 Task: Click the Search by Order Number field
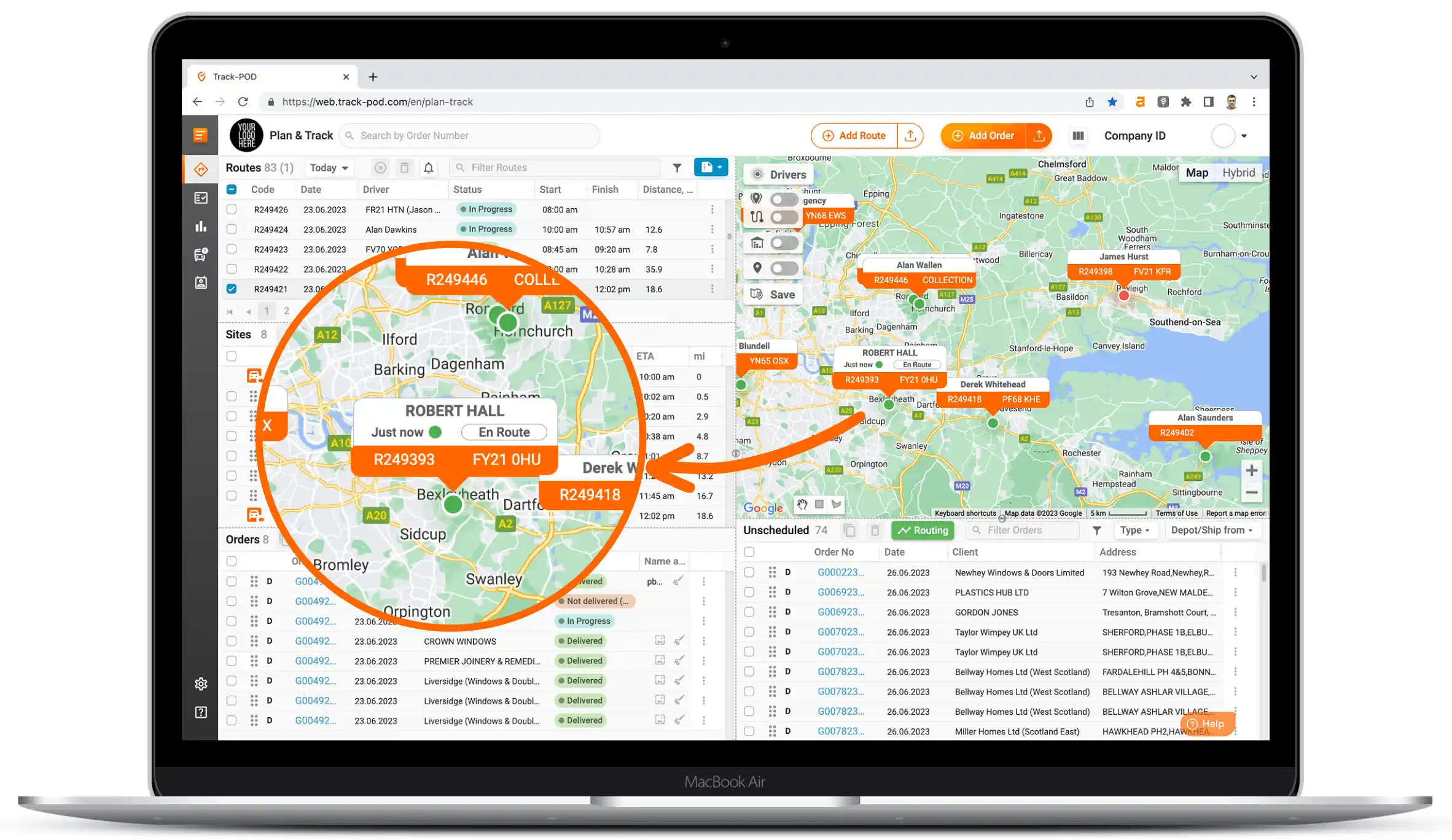pyautogui.click(x=470, y=136)
